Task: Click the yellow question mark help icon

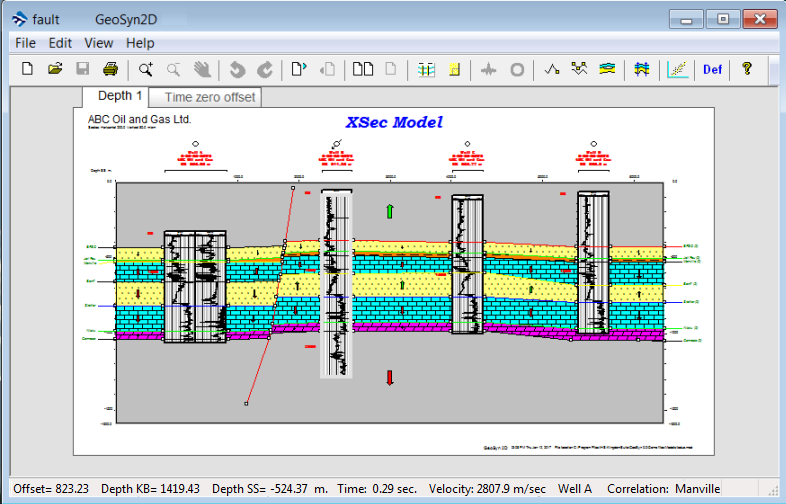Action: [746, 69]
